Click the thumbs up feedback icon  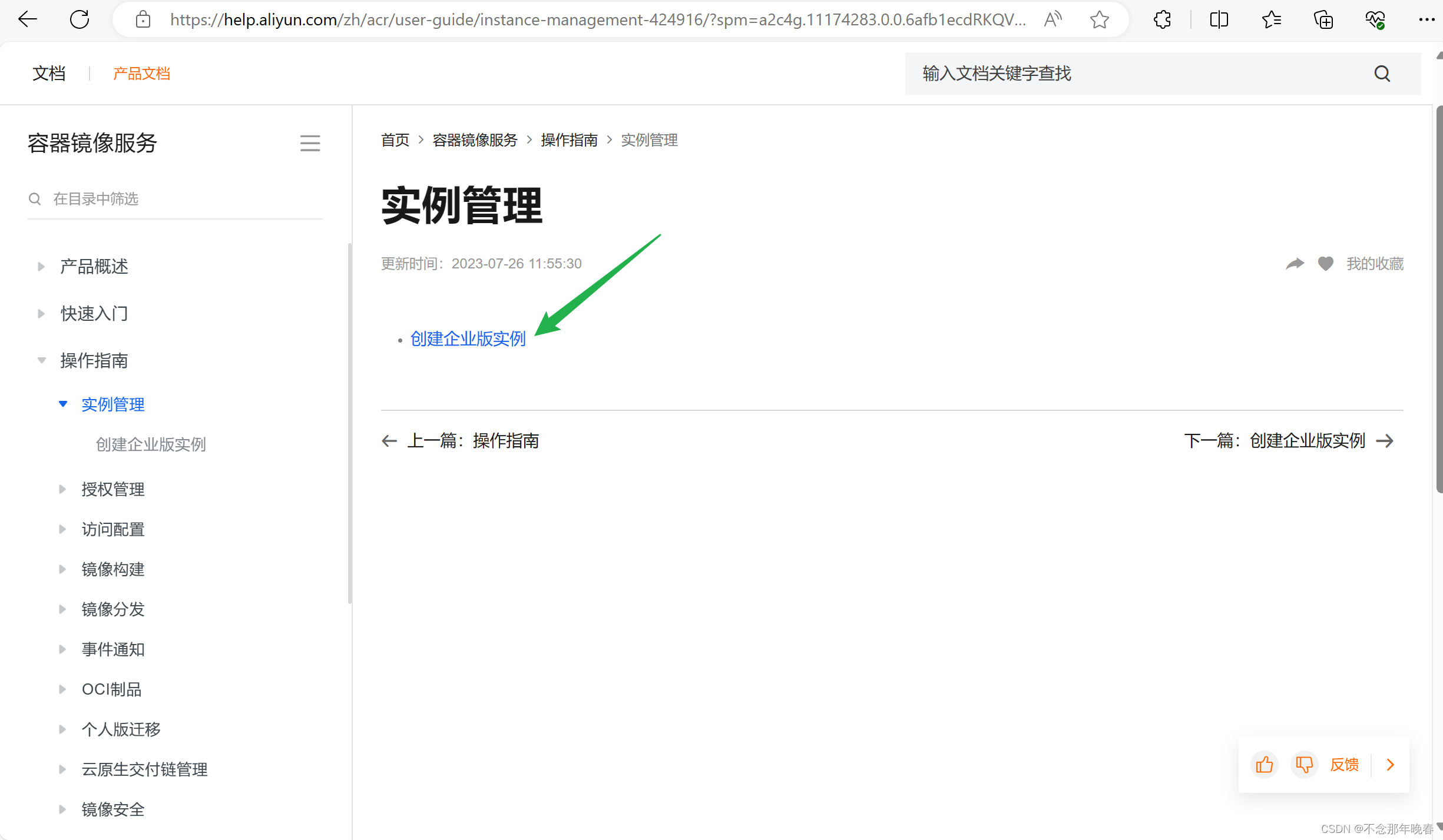[1264, 765]
